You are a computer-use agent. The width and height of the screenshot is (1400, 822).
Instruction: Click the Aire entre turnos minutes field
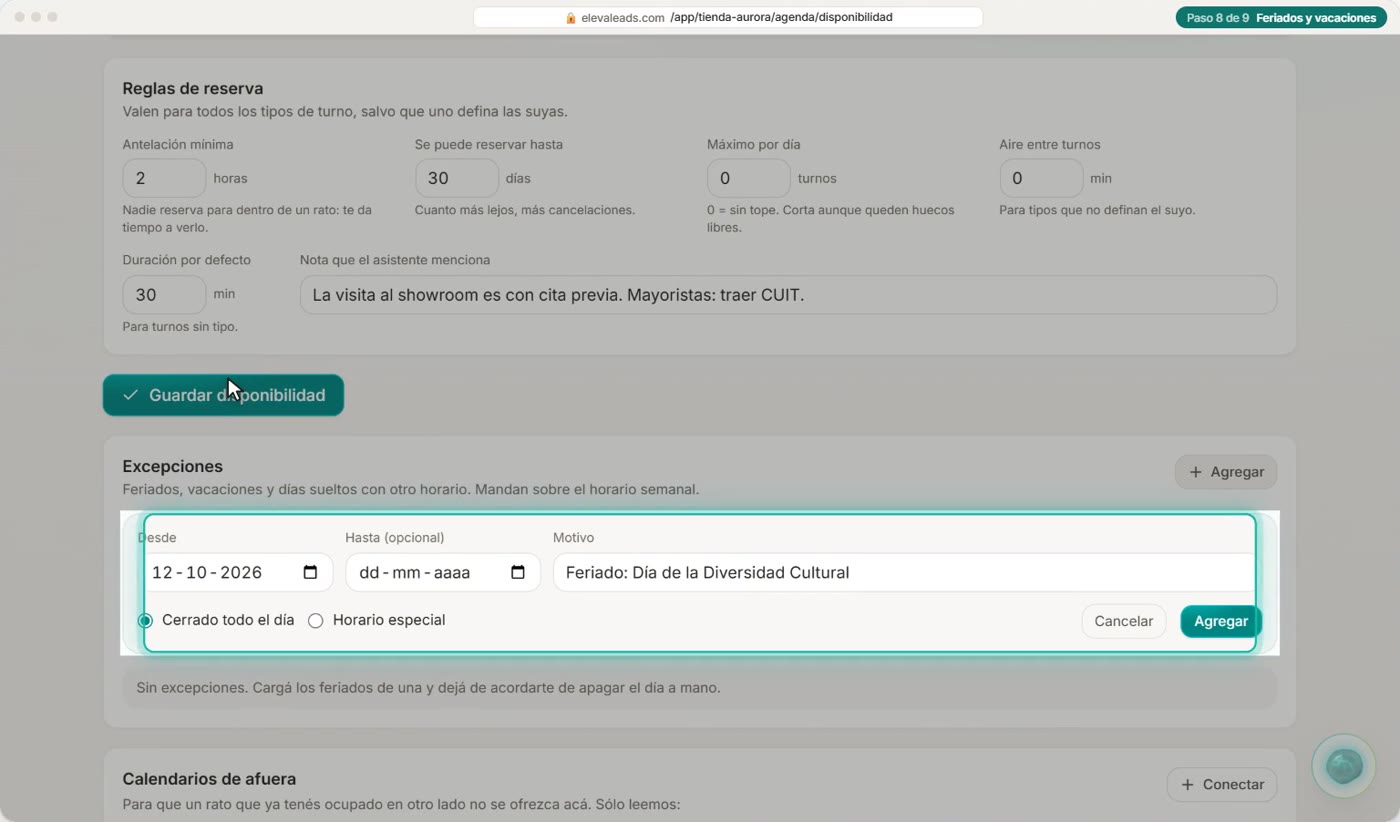1041,178
